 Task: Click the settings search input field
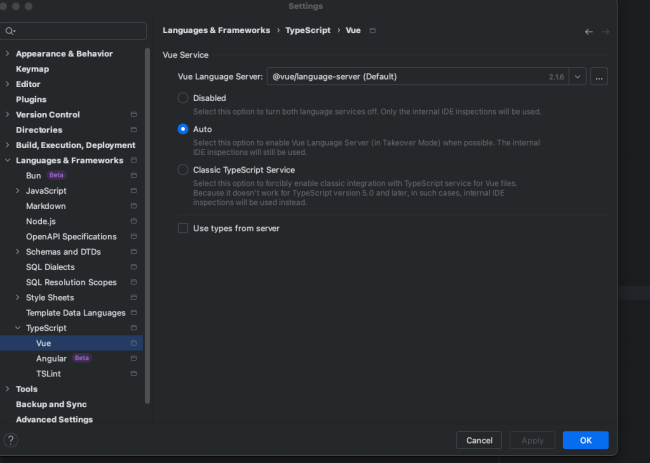pyautogui.click(x=80, y=32)
